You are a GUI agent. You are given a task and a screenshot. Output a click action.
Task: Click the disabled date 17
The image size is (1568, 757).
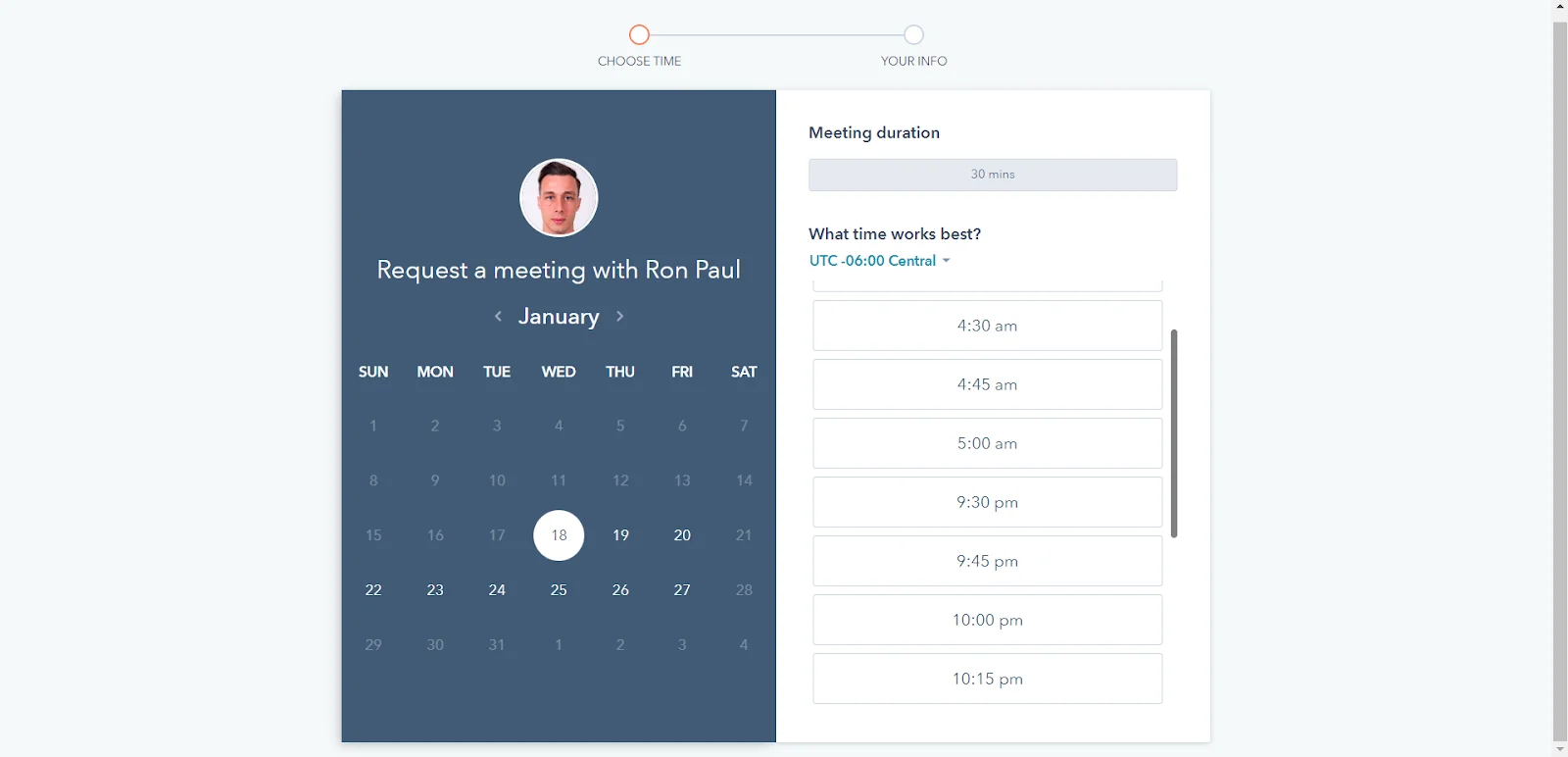click(497, 535)
